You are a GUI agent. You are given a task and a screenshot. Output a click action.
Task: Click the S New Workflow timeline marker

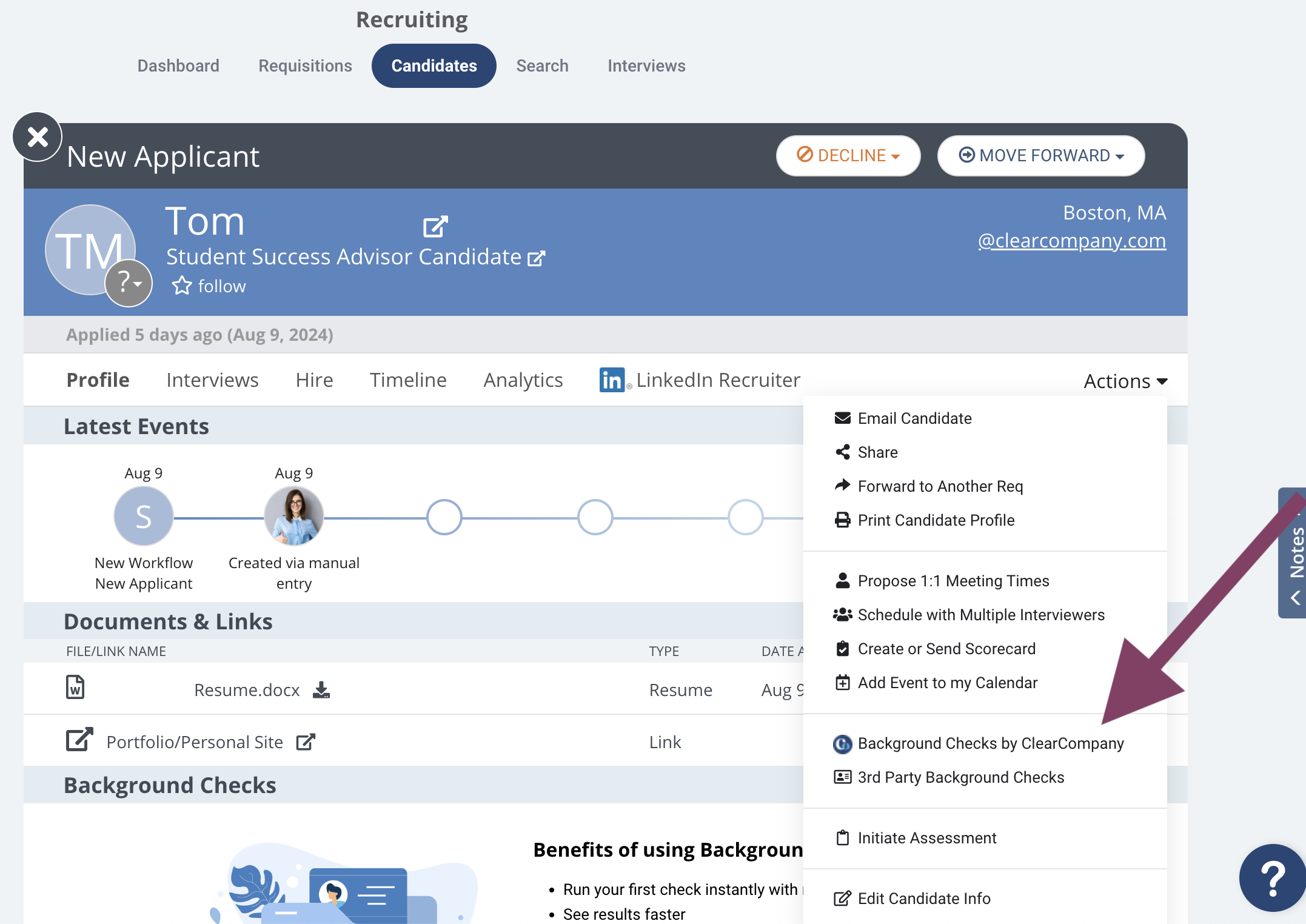click(x=144, y=517)
